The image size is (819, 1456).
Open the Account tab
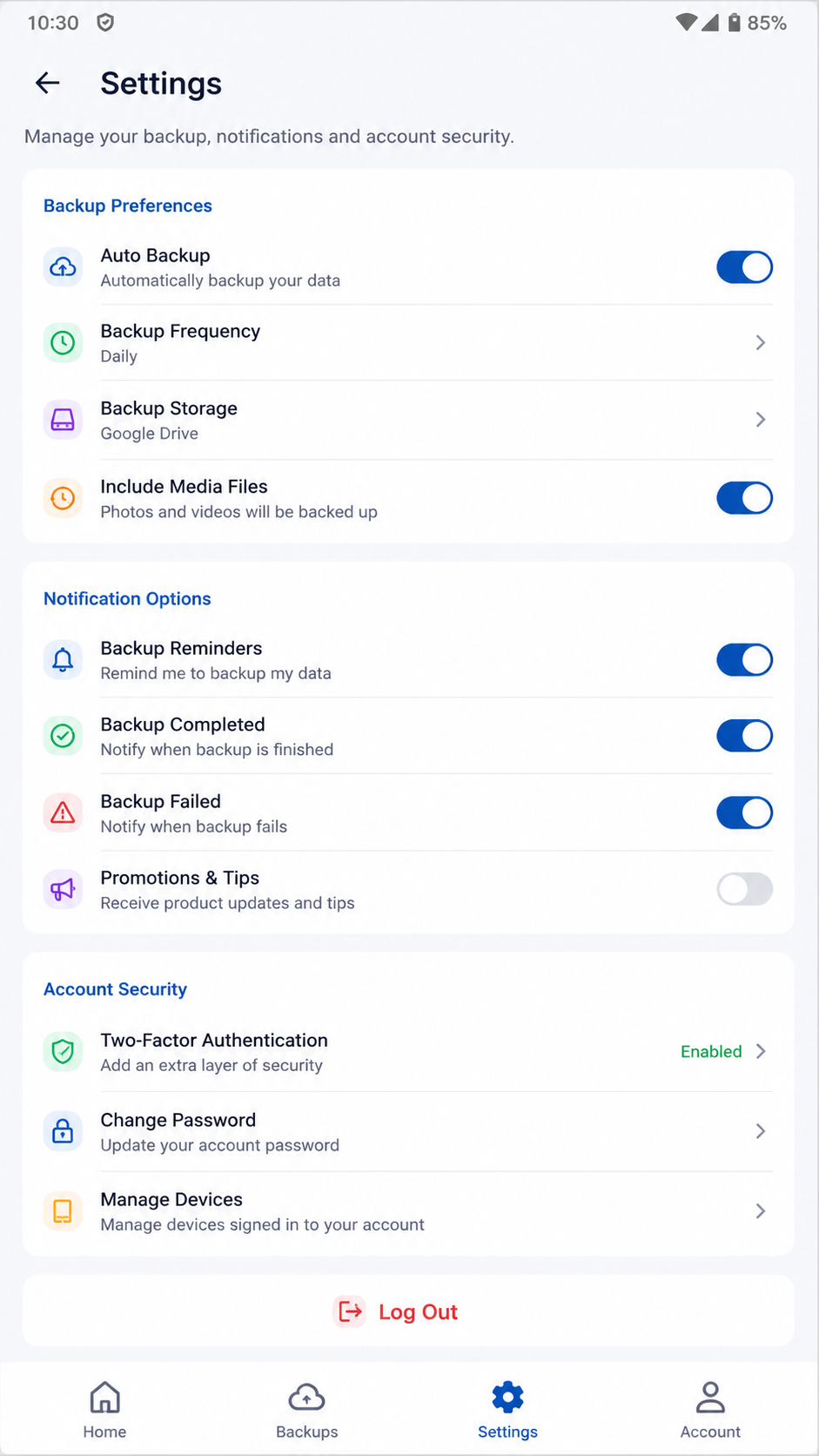(x=710, y=1411)
